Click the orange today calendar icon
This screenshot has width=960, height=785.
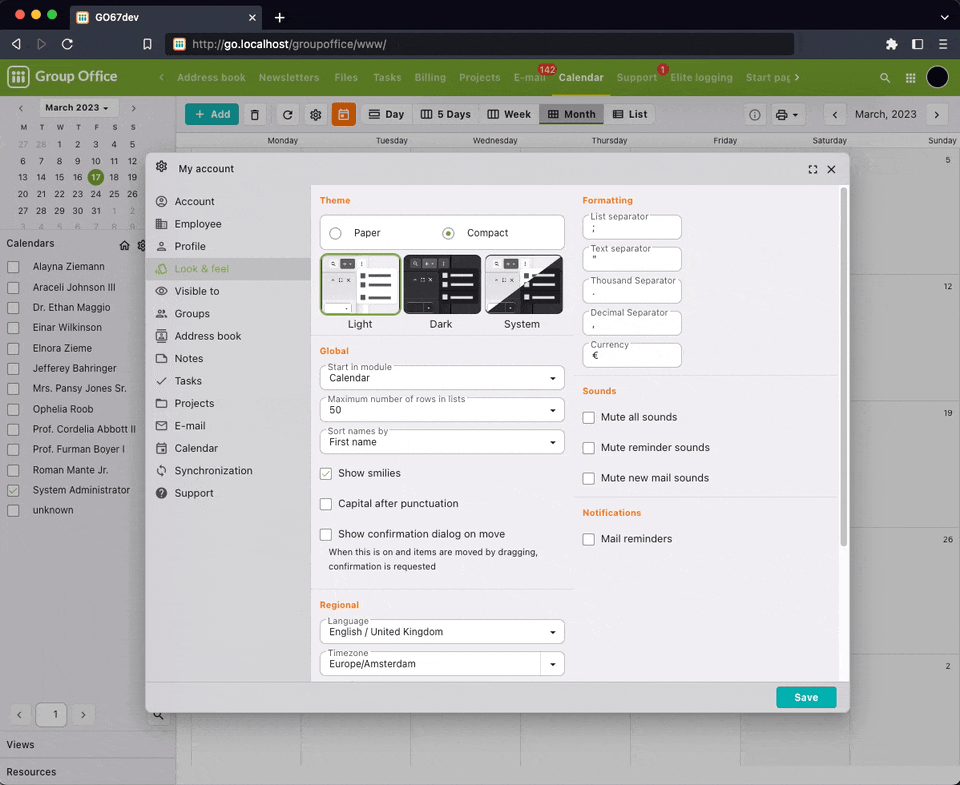[x=344, y=115]
